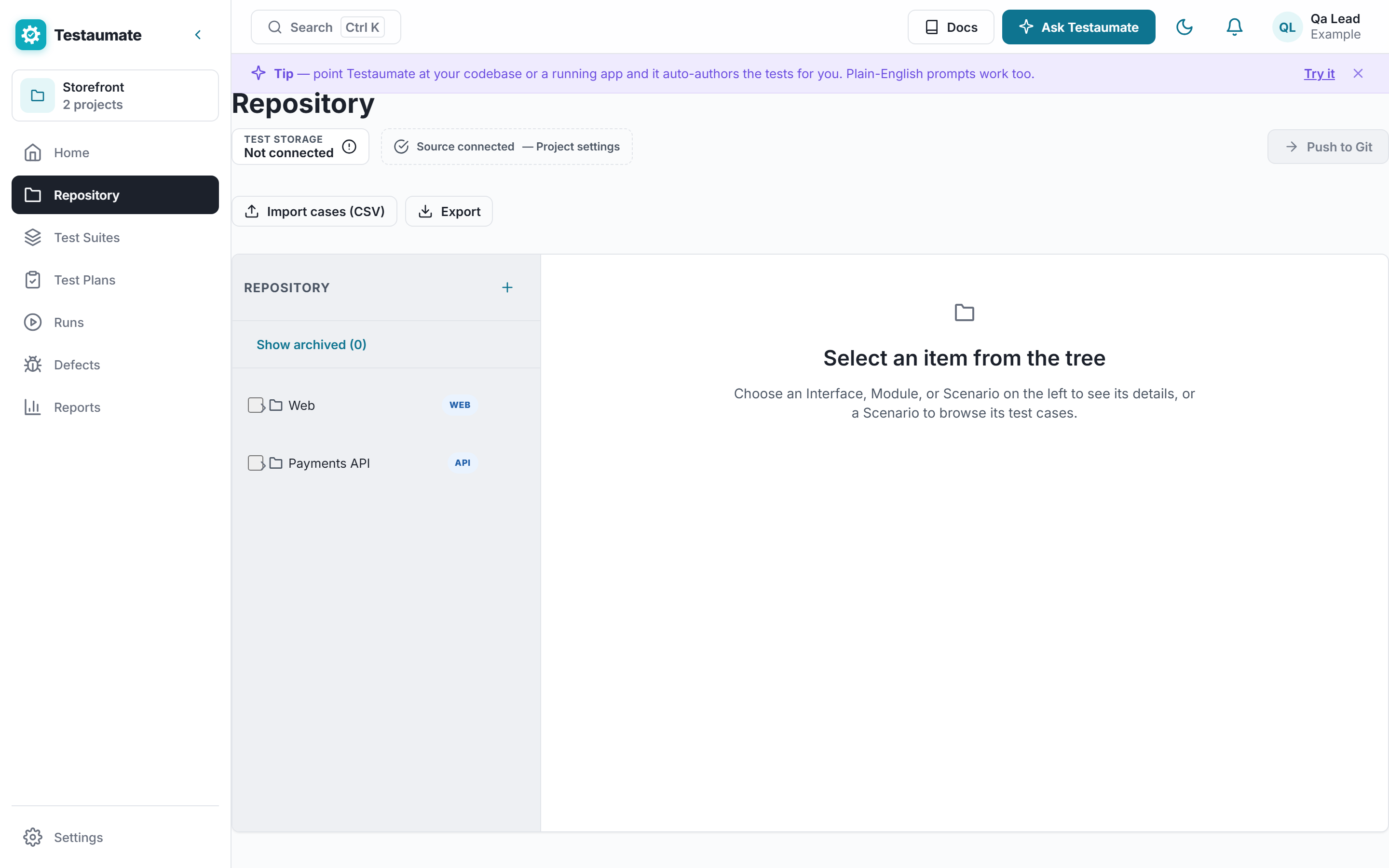The height and width of the screenshot is (868, 1389).
Task: Open Test Suites in the sidebar
Action: click(x=115, y=238)
